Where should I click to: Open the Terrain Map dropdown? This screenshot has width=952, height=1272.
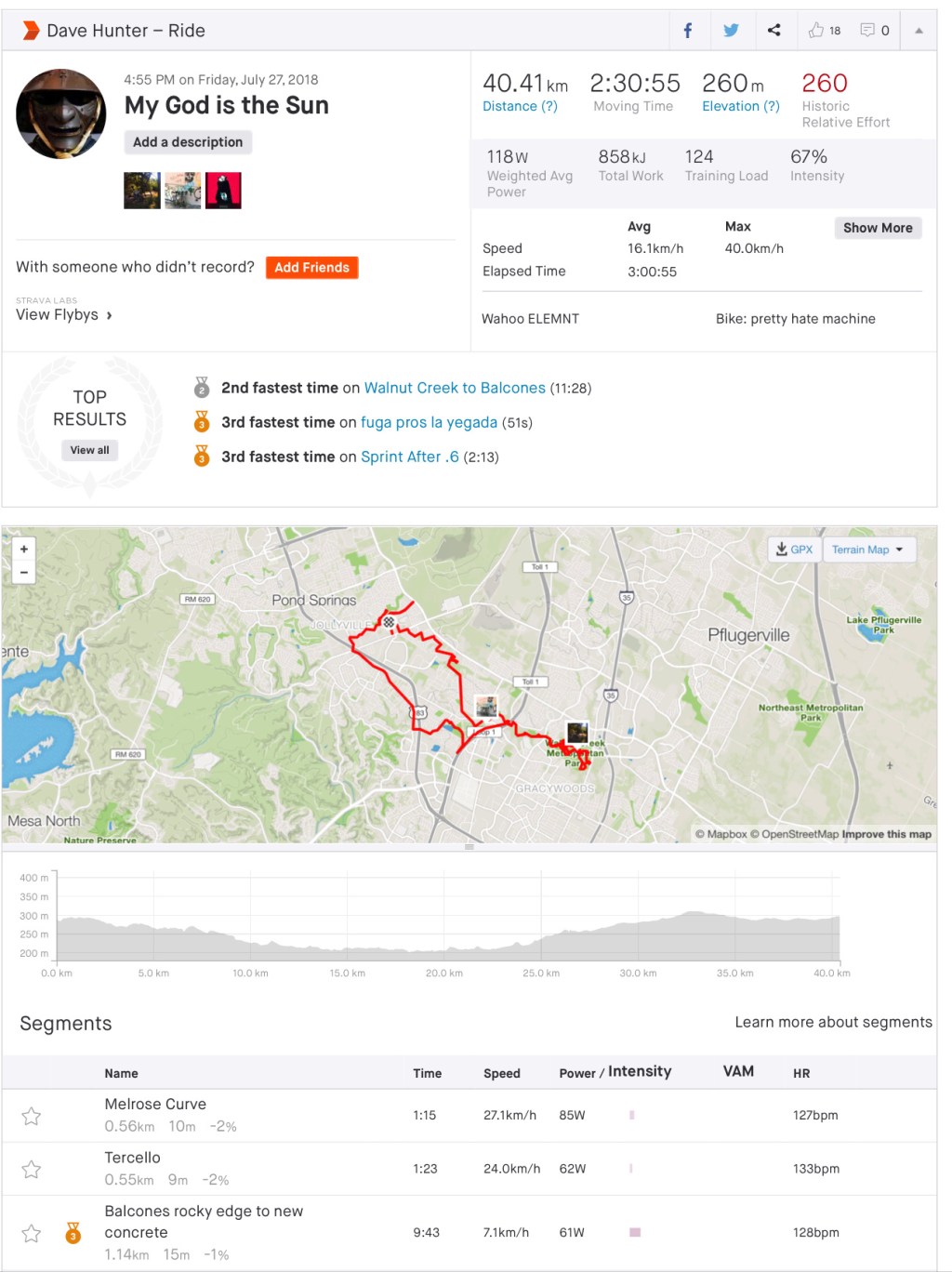868,550
